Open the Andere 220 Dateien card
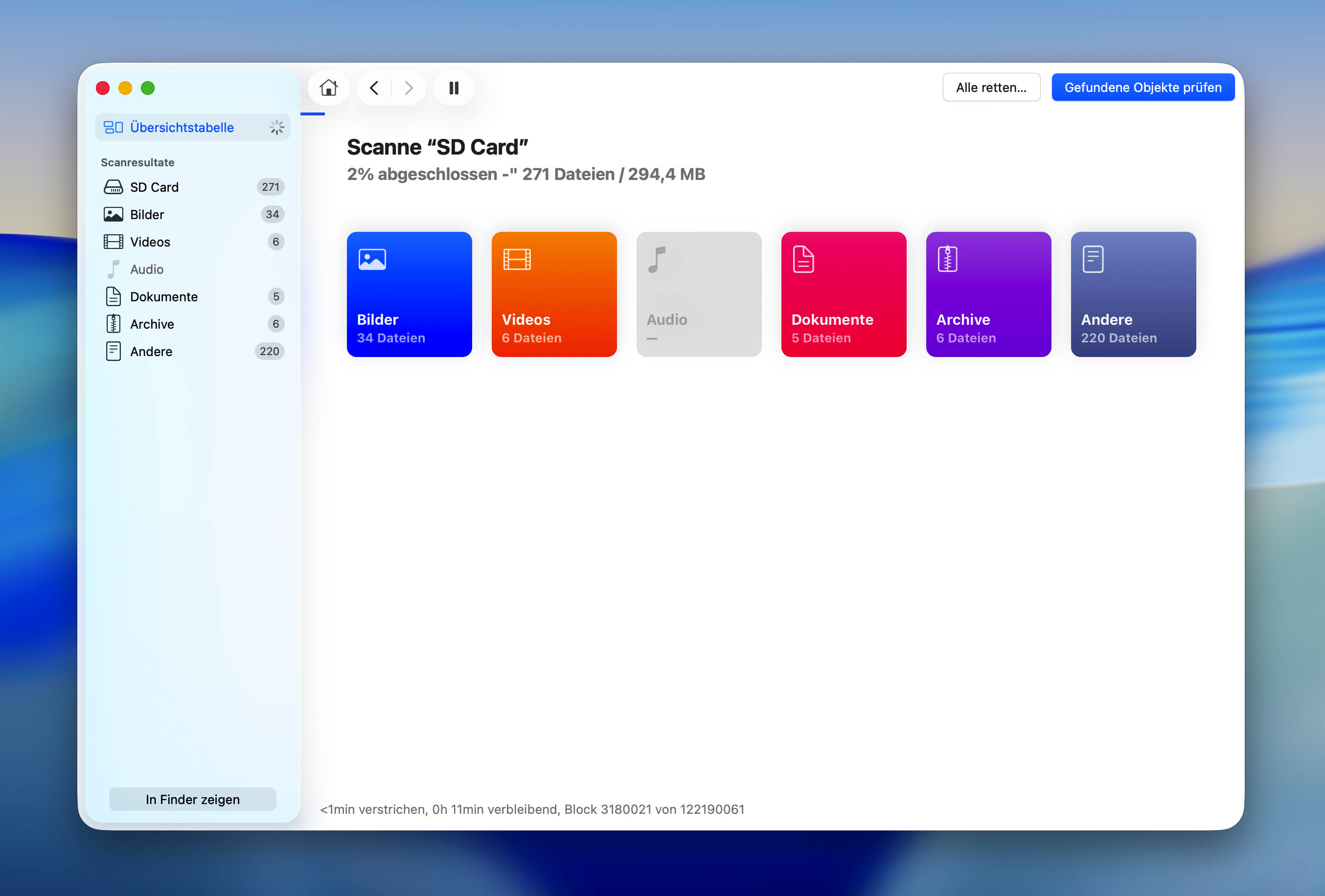Viewport: 1325px width, 896px height. (x=1133, y=294)
